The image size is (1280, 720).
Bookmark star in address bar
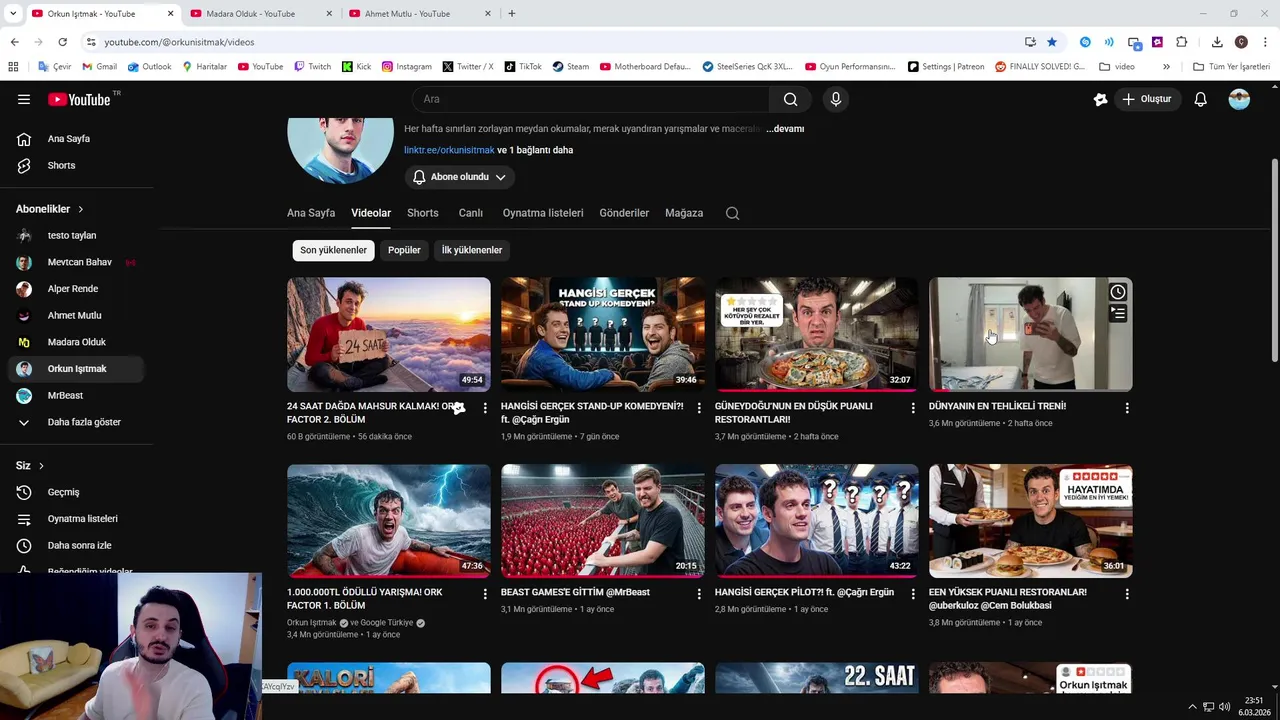[x=1052, y=42]
